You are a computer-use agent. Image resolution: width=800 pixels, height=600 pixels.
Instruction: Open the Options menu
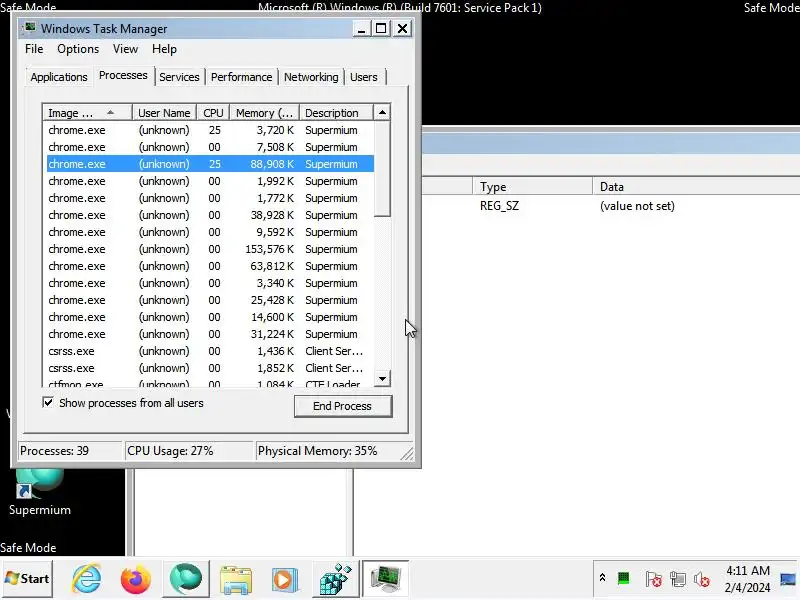click(78, 49)
